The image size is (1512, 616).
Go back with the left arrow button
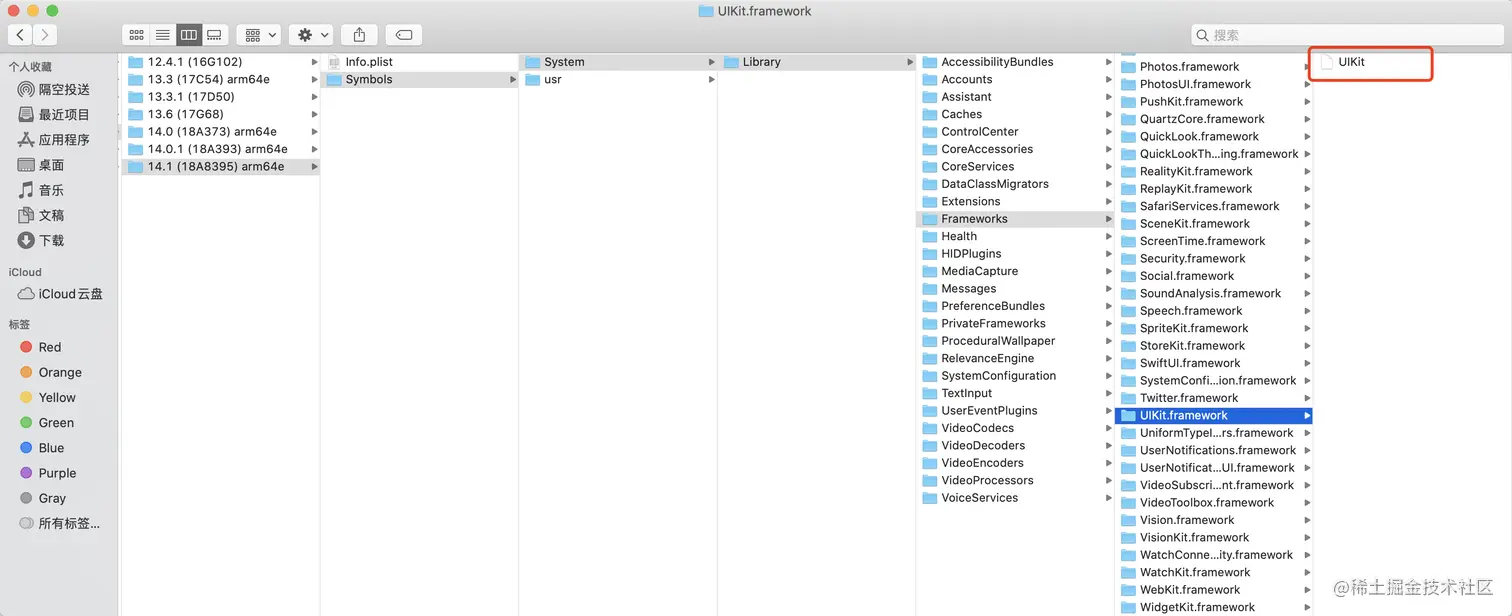point(20,35)
